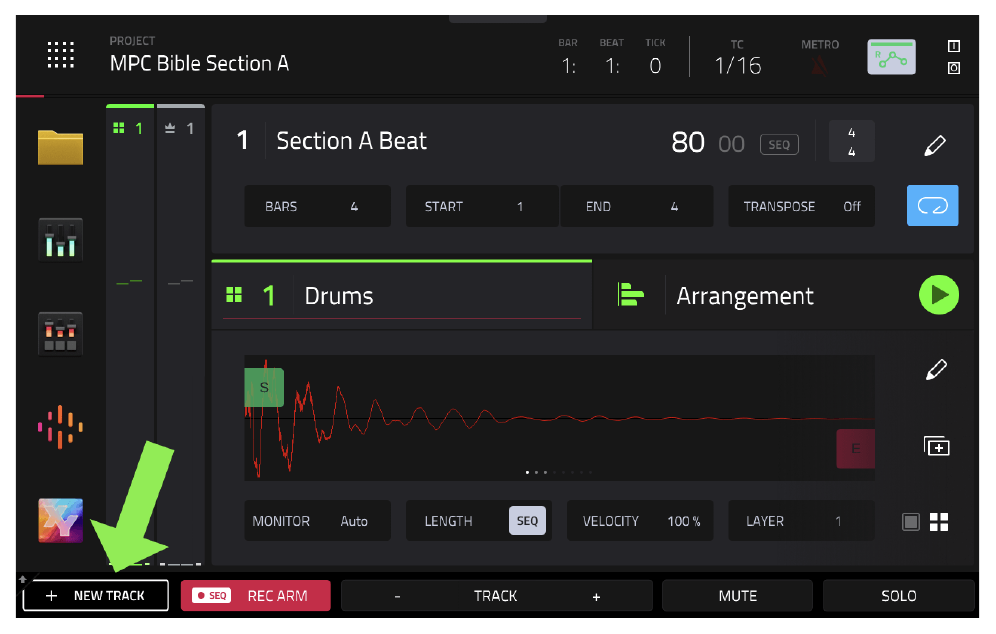Viewport: 996px width, 634px height.
Task: Toggle REC ARM for the track
Action: 256,596
